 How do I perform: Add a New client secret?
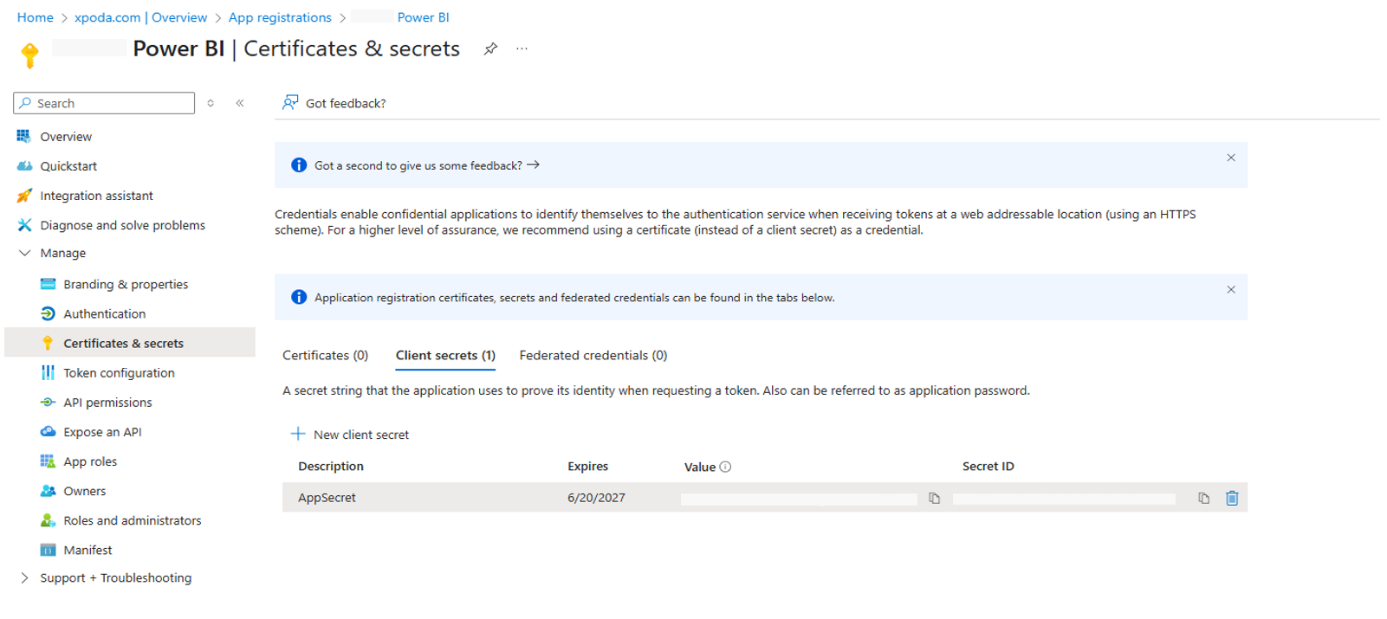coord(349,435)
